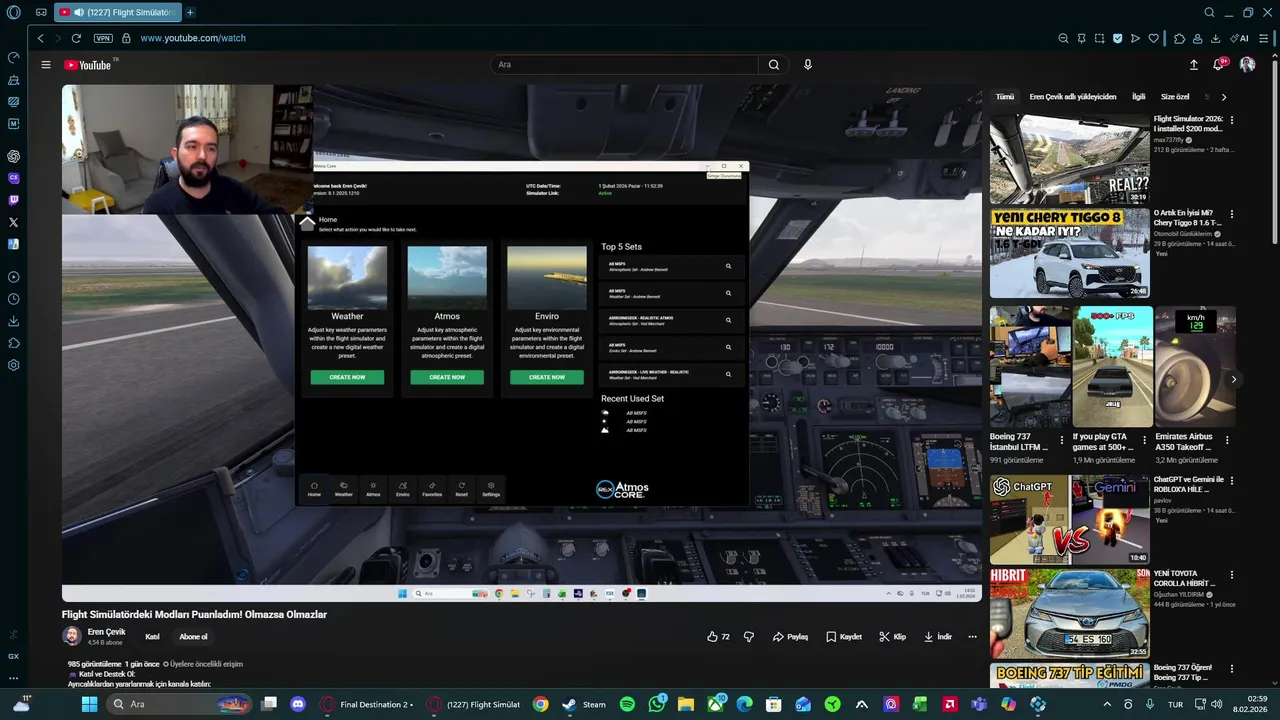Download the video via İndir
Viewport: 1280px width, 720px height.
[937, 637]
